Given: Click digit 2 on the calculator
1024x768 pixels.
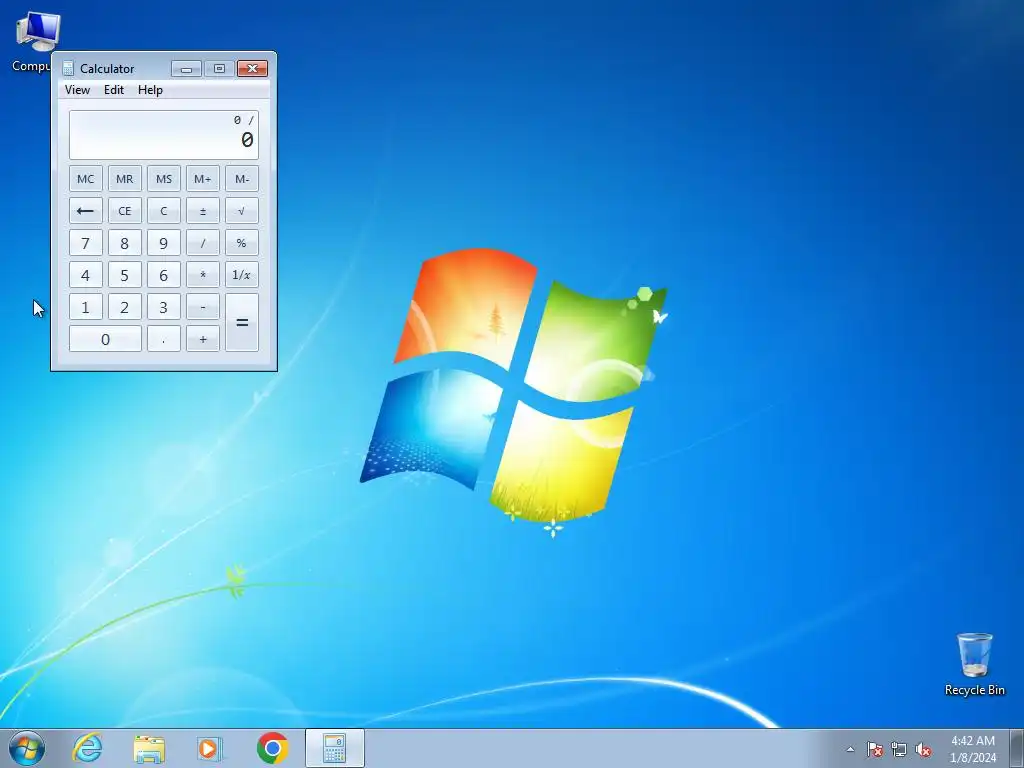Looking at the screenshot, I should (x=125, y=307).
